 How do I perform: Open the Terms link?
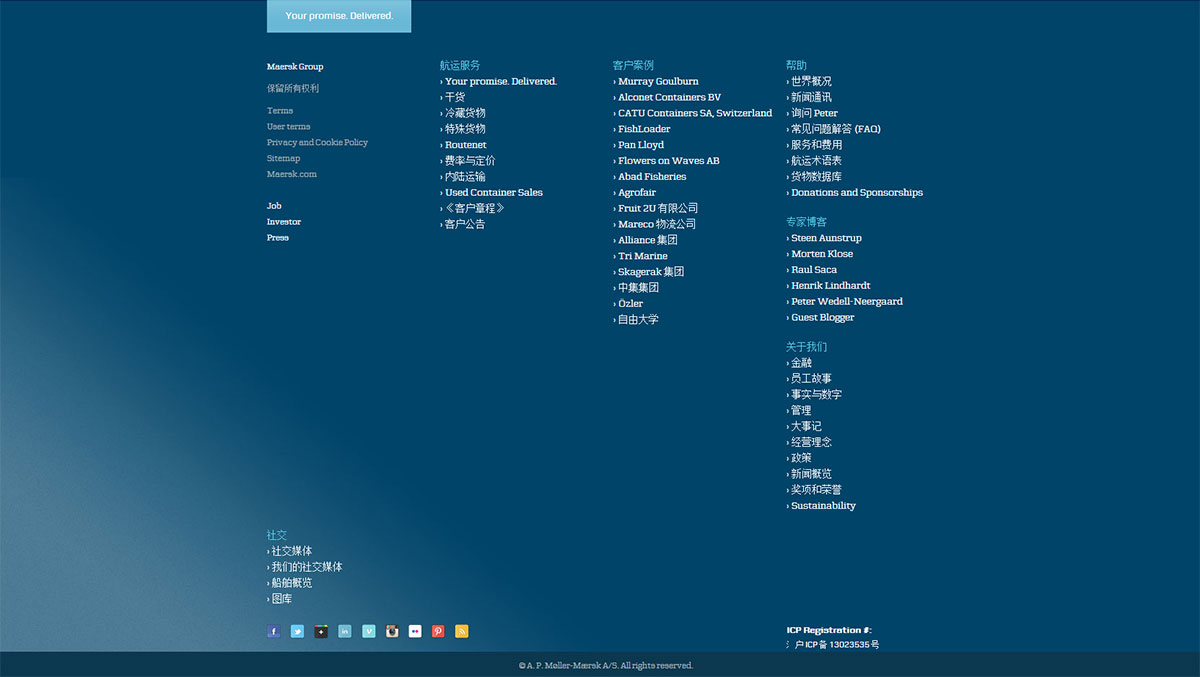click(280, 111)
